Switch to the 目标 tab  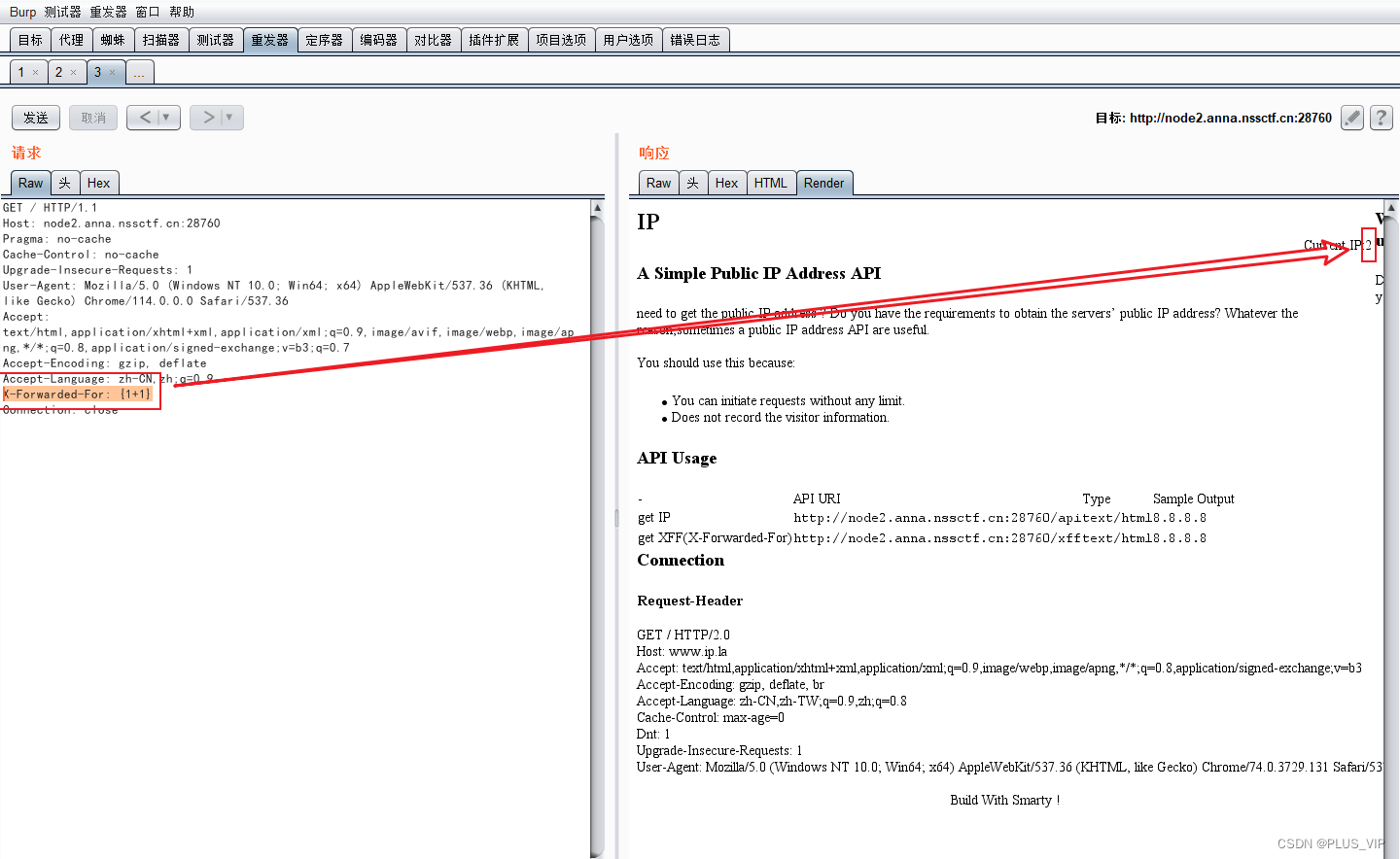coord(30,40)
